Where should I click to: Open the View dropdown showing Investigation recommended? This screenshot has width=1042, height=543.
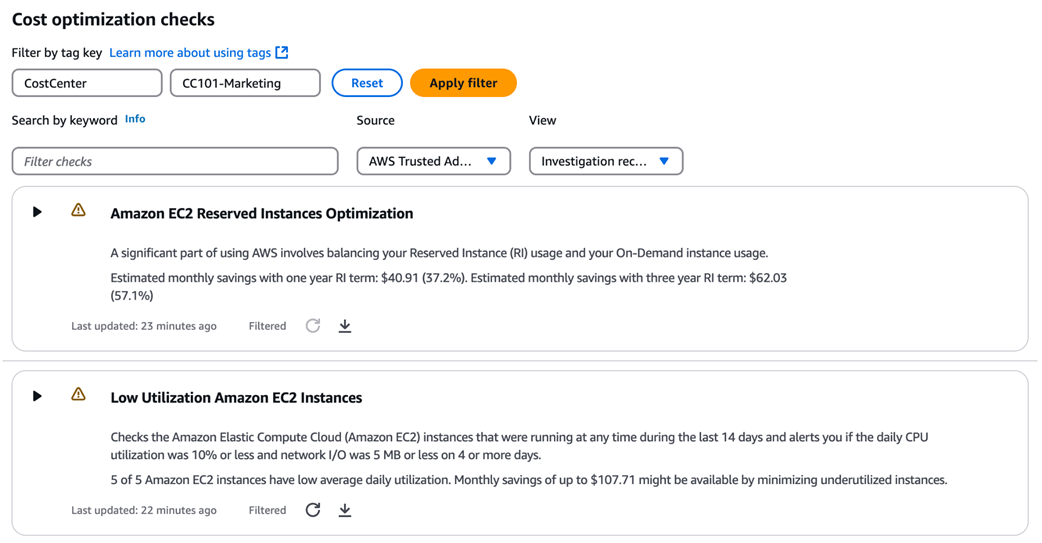click(x=605, y=161)
